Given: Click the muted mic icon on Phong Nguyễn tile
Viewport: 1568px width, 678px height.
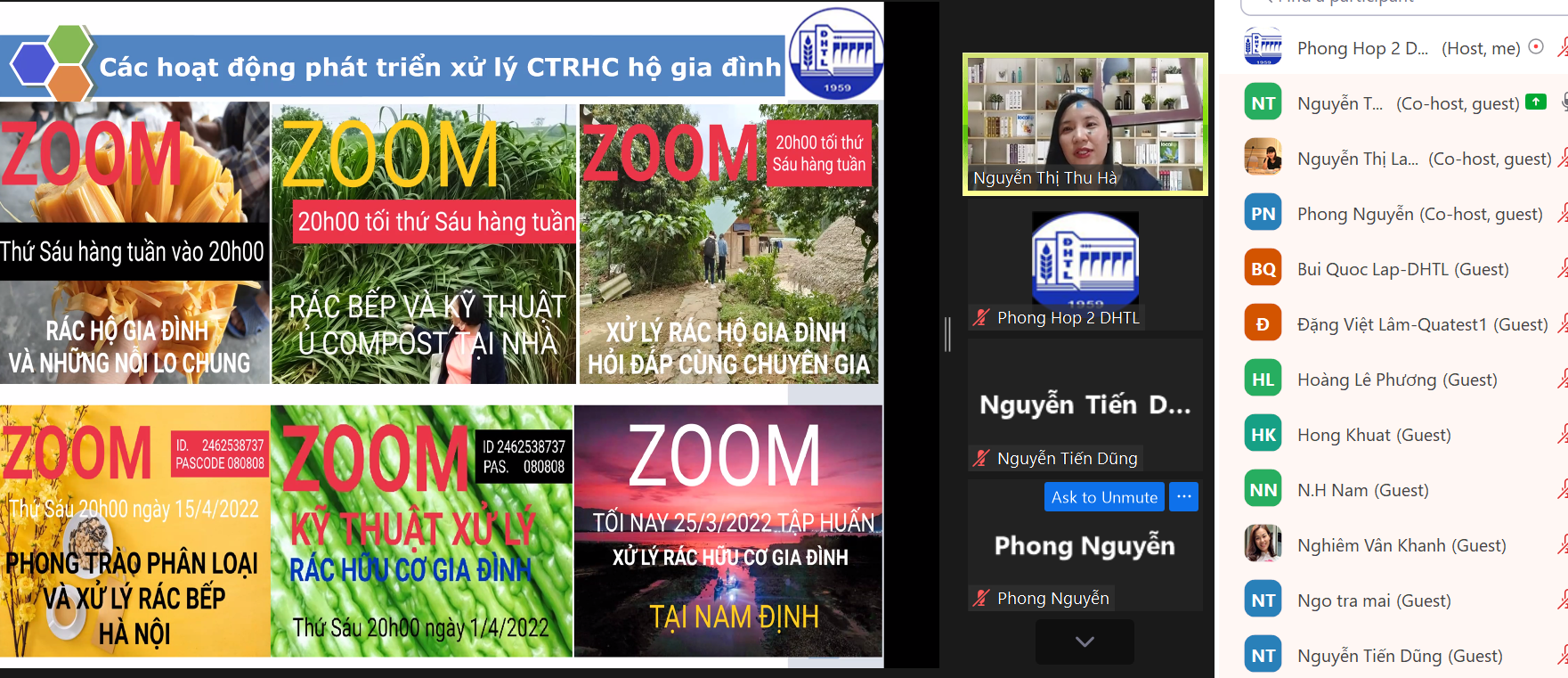Looking at the screenshot, I should coord(981,598).
